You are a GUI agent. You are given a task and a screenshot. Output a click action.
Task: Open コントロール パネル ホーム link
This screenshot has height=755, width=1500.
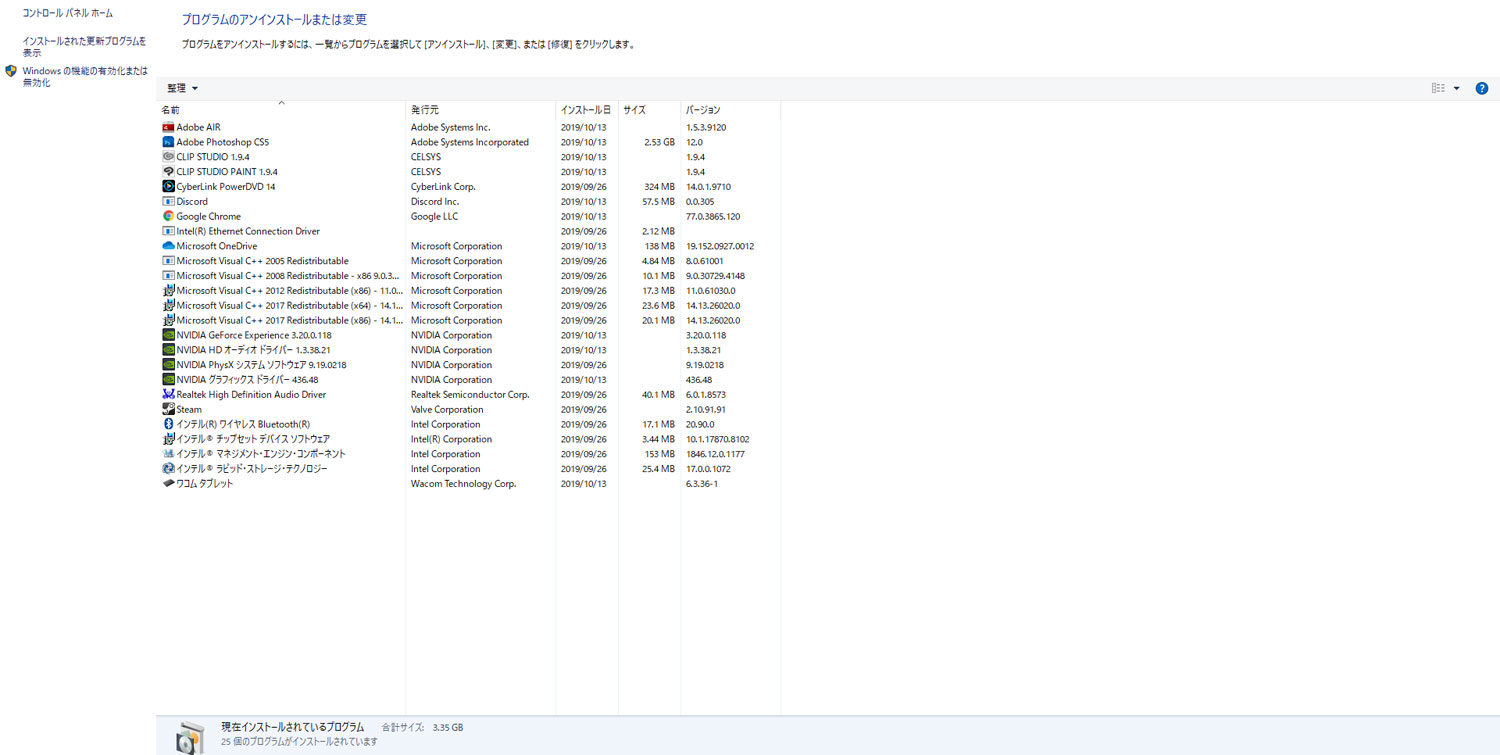click(68, 13)
